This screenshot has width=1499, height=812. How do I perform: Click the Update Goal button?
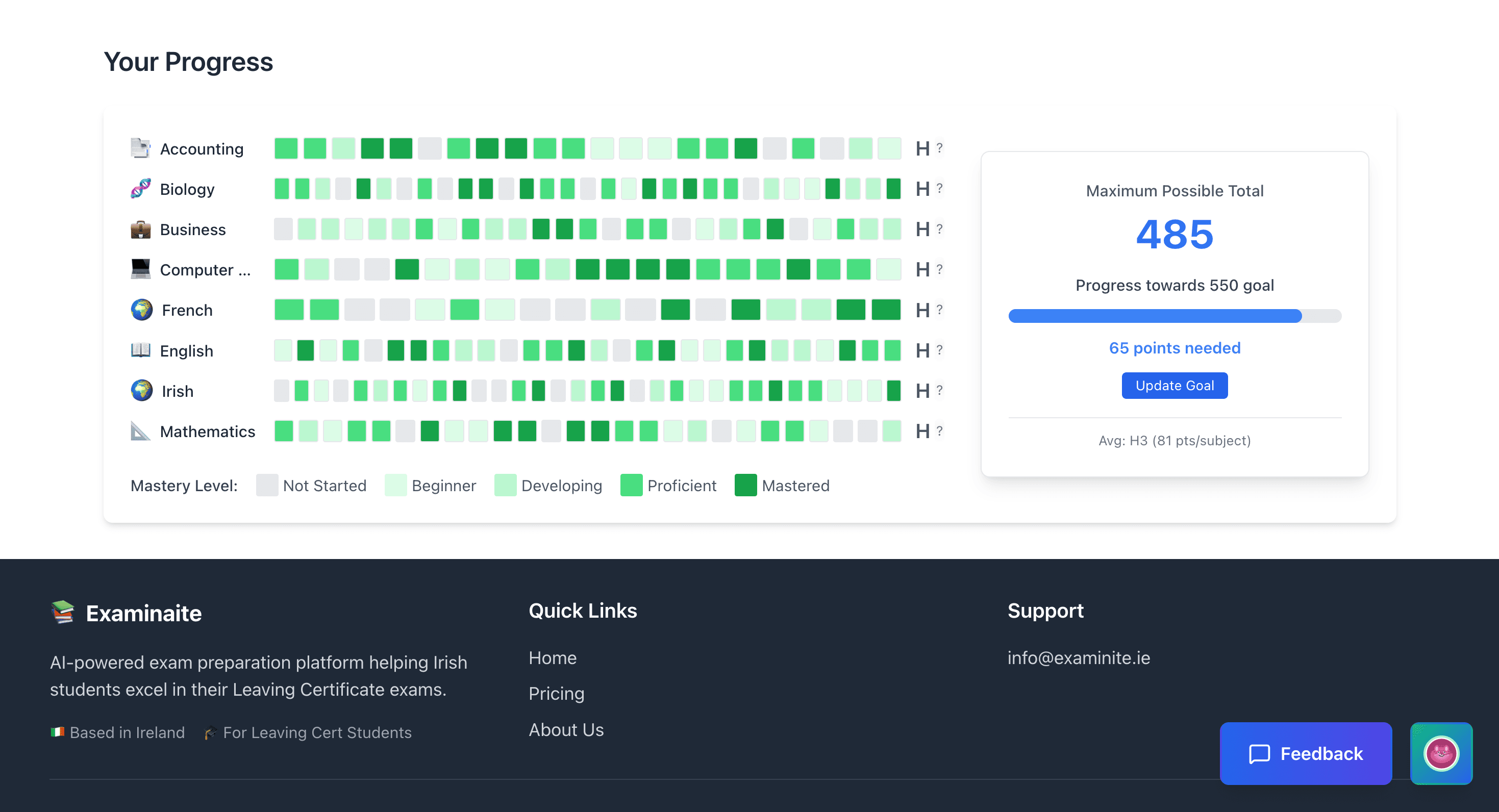(1175, 386)
